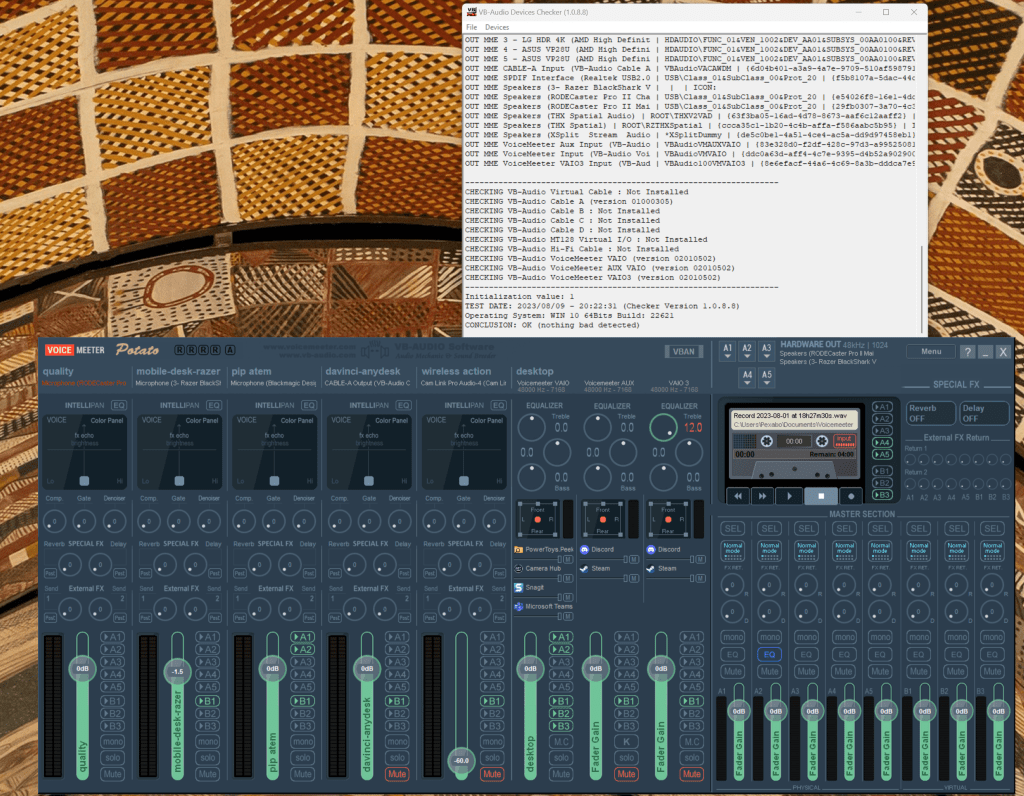Turn on the Delay special FX

click(984, 413)
